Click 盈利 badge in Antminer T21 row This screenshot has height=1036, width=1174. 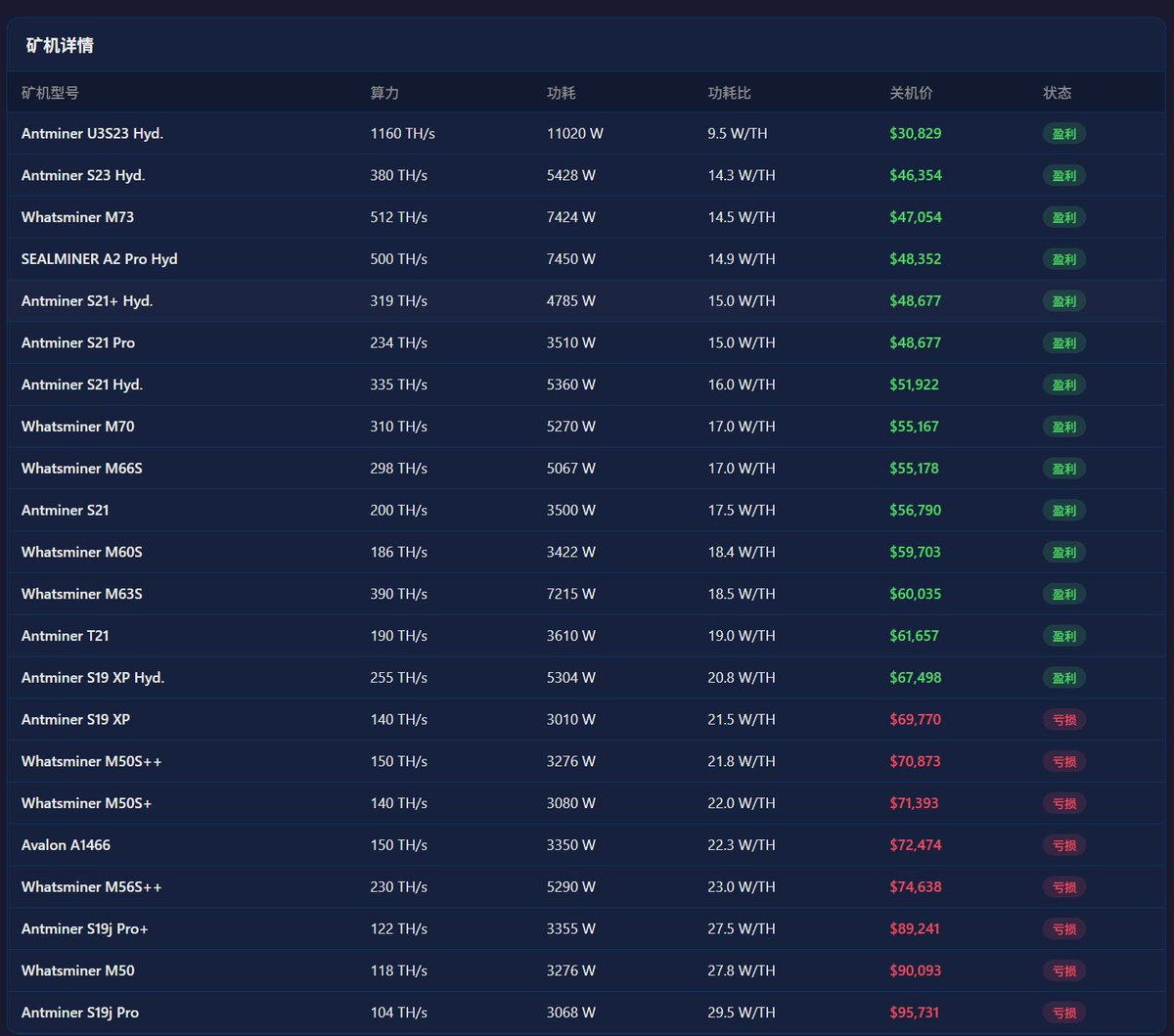[x=1064, y=636]
